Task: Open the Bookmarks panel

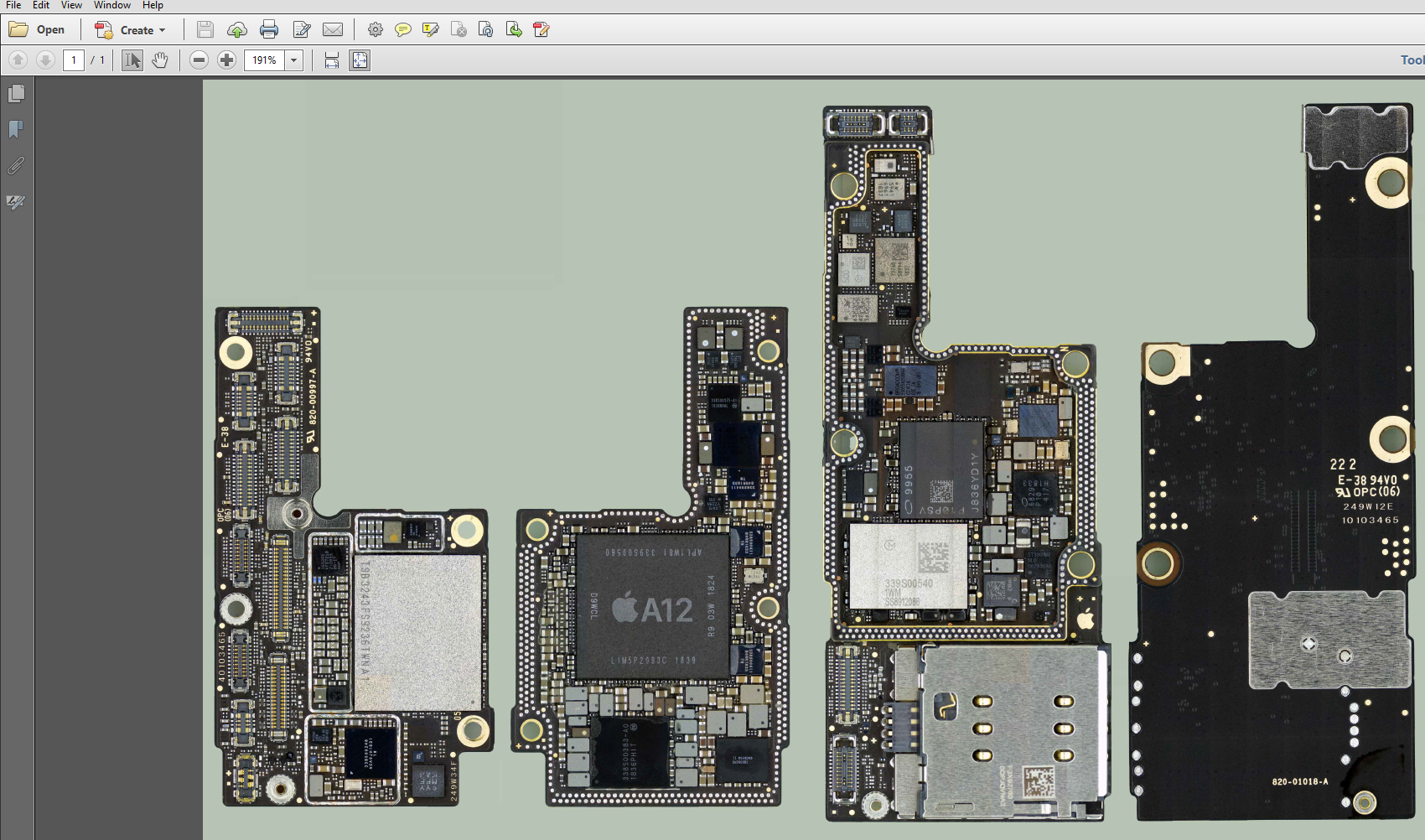Action: (16, 130)
